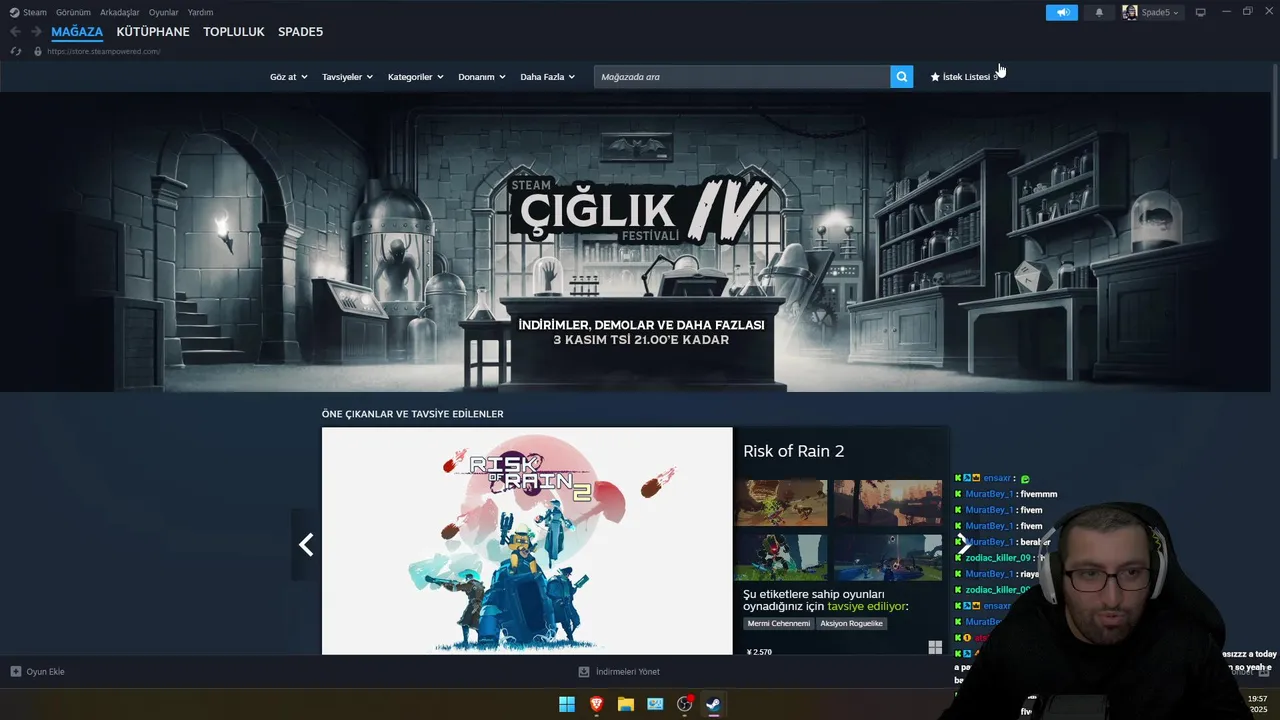Switch to Big Picture mode monitor icon
Screen dimensions: 1280x720
click(x=1200, y=12)
